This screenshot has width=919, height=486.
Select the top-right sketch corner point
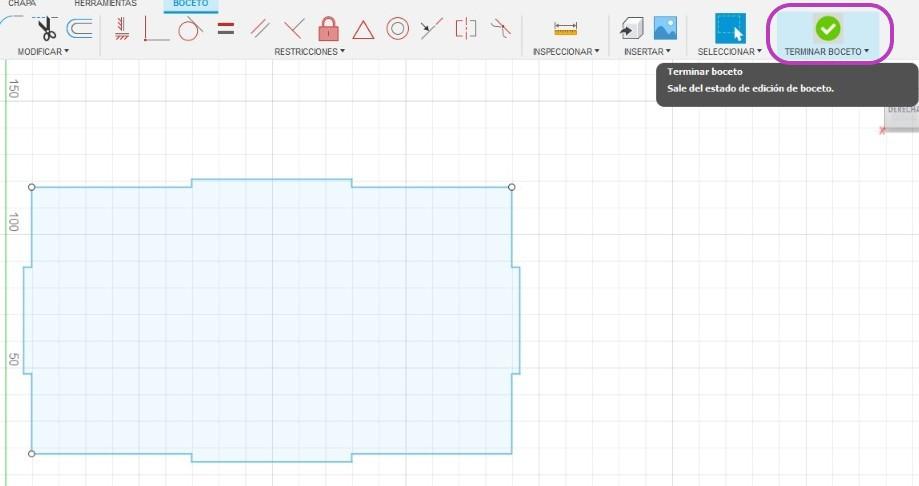(x=512, y=187)
